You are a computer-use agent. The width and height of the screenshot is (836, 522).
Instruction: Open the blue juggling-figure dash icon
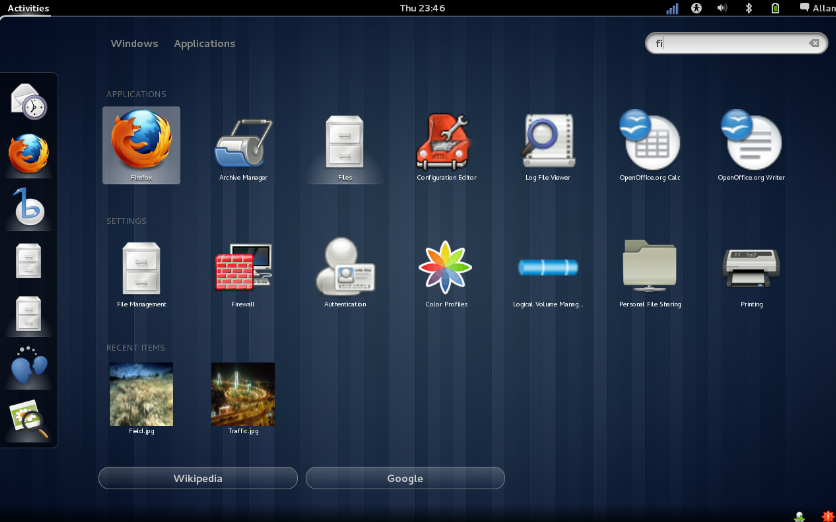point(29,366)
